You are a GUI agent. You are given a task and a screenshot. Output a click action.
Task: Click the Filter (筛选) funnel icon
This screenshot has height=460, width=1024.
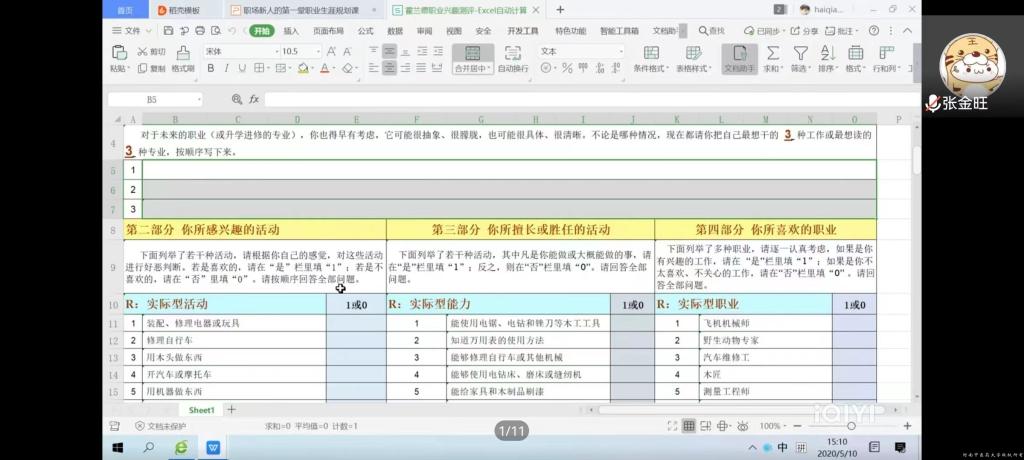pos(800,56)
